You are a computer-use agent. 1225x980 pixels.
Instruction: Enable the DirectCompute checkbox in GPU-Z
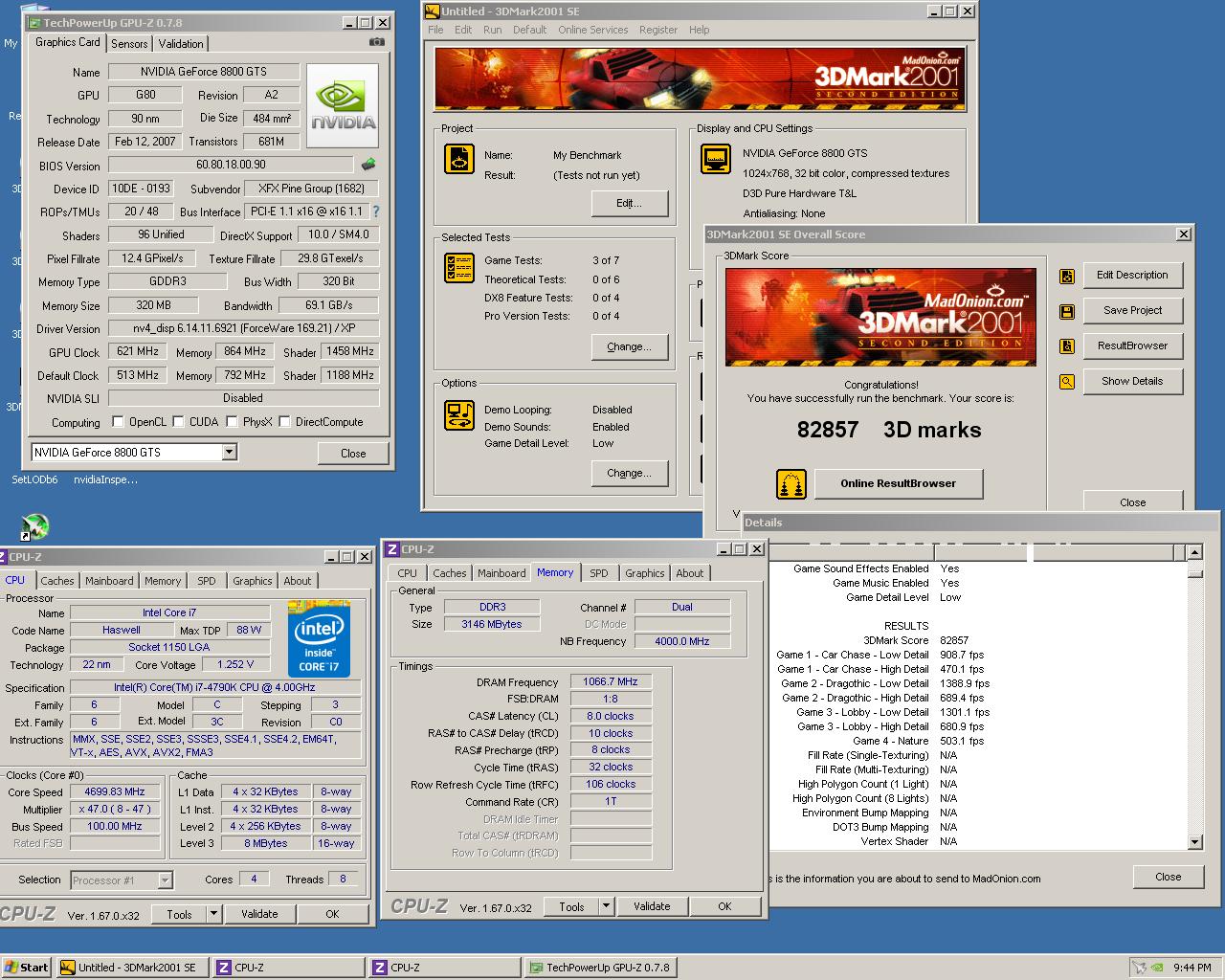tap(284, 421)
